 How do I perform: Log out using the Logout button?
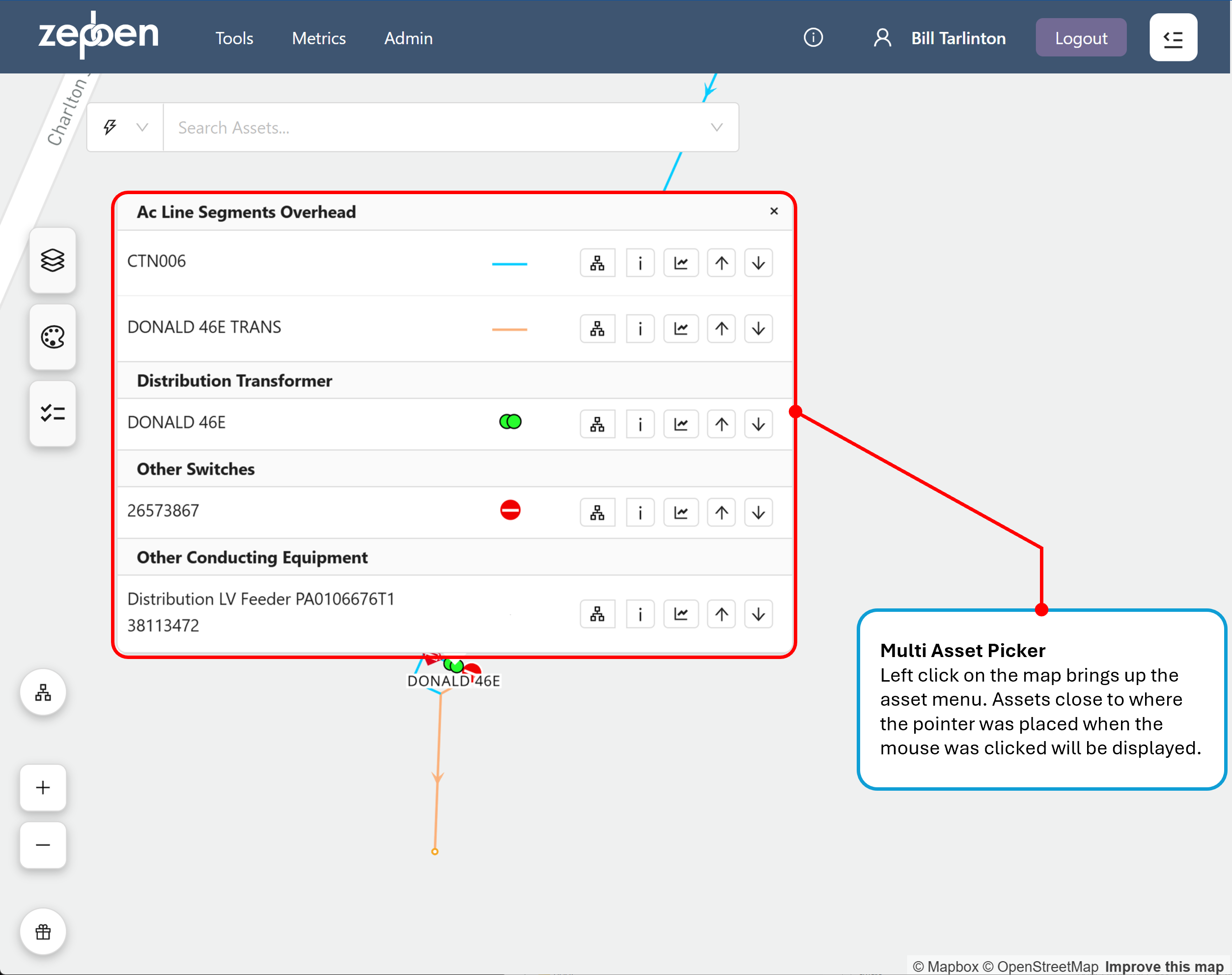[x=1081, y=38]
